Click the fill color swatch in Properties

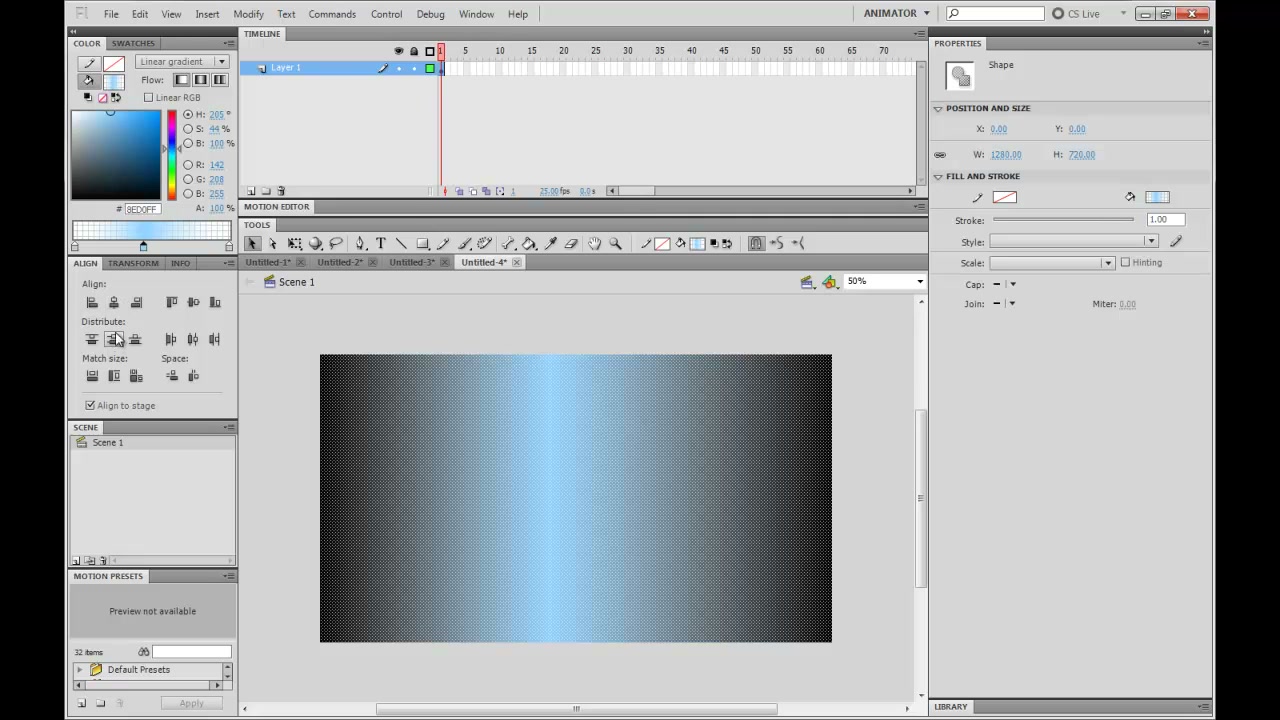(1157, 197)
